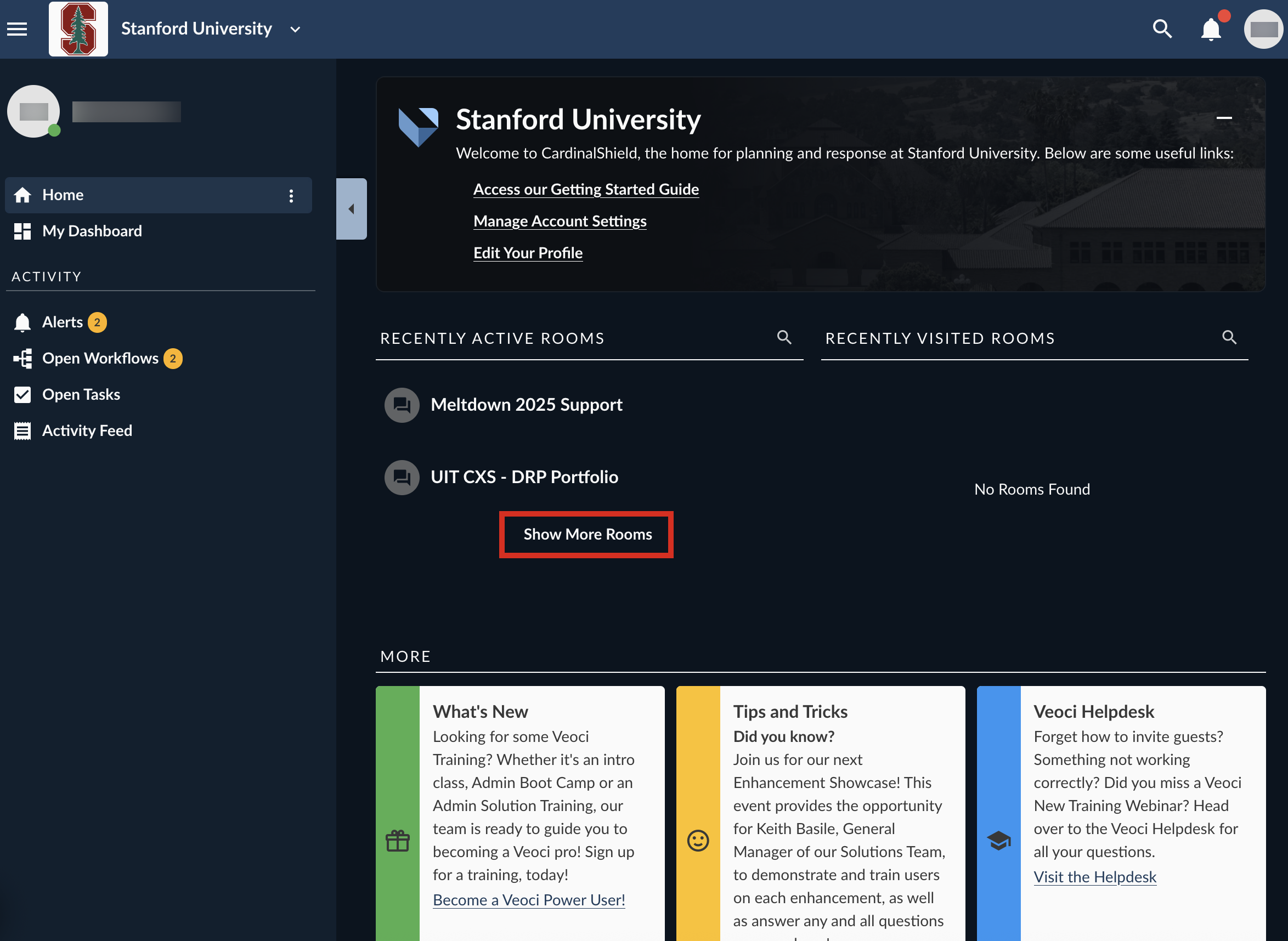Open Open Workflows via its workflow icon

click(22, 358)
